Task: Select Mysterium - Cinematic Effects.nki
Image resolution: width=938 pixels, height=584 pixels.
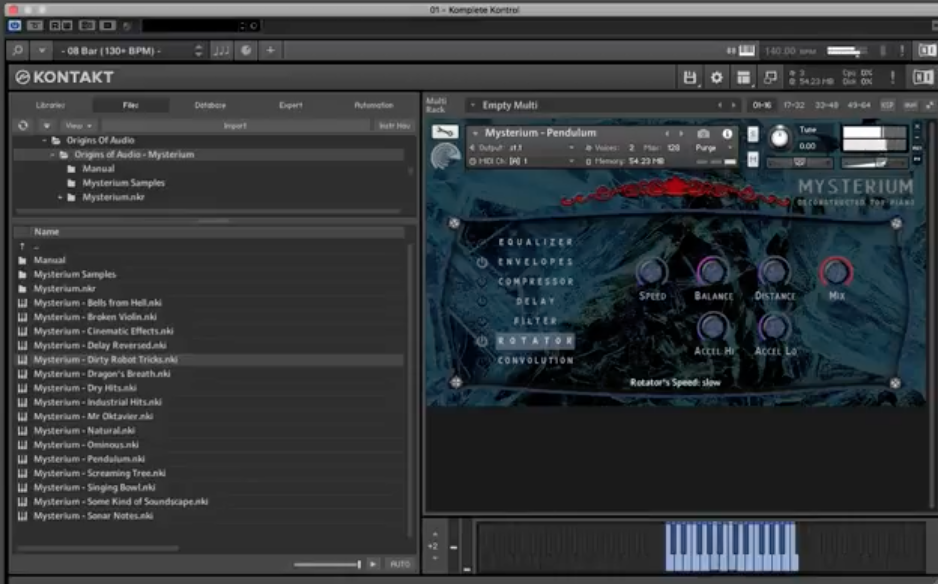Action: 103,331
